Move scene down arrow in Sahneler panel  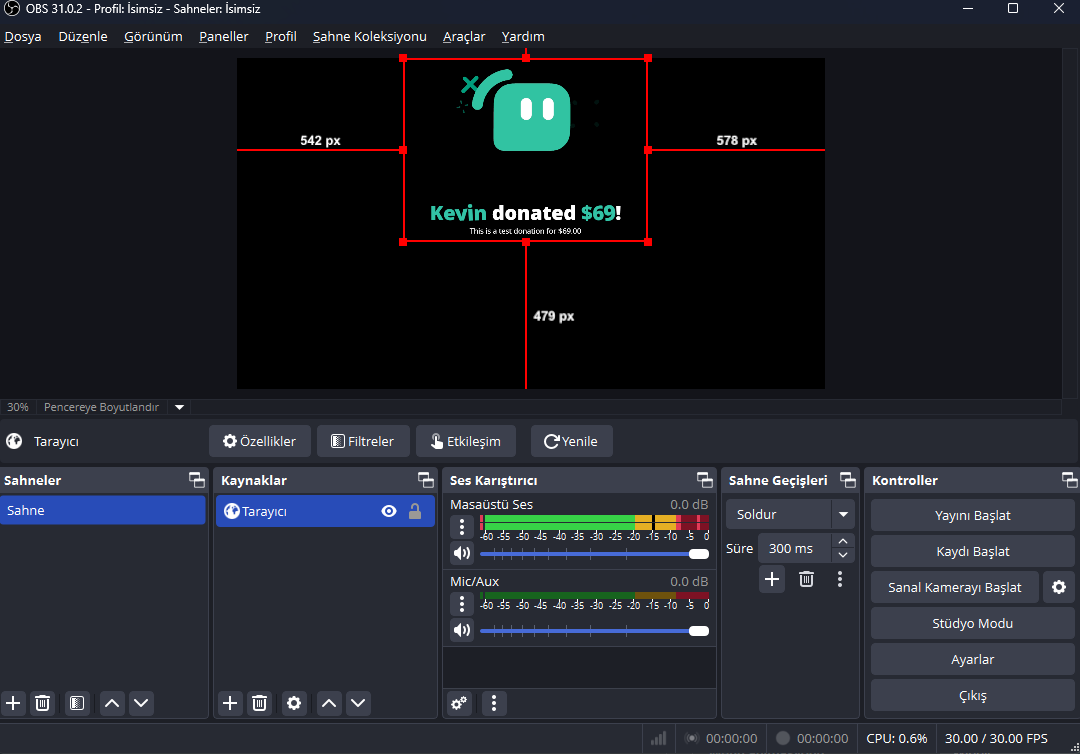pos(141,703)
